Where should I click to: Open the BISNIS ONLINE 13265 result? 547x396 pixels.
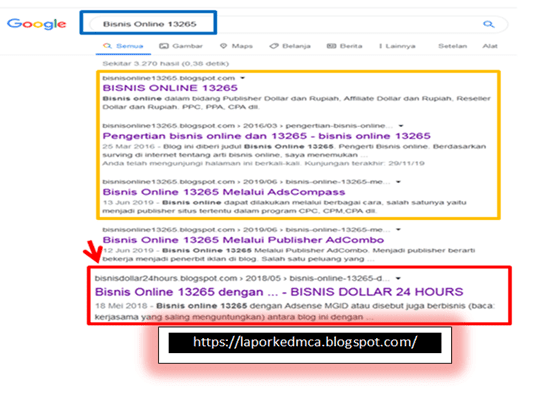[x=170, y=88]
